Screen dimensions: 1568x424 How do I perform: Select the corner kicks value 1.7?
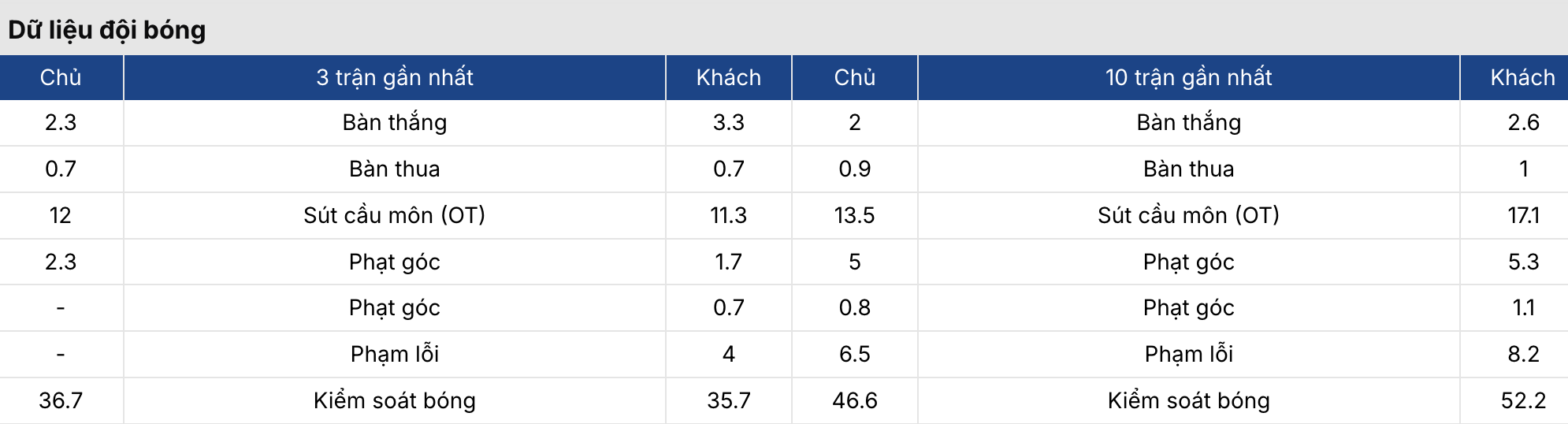pos(729,262)
